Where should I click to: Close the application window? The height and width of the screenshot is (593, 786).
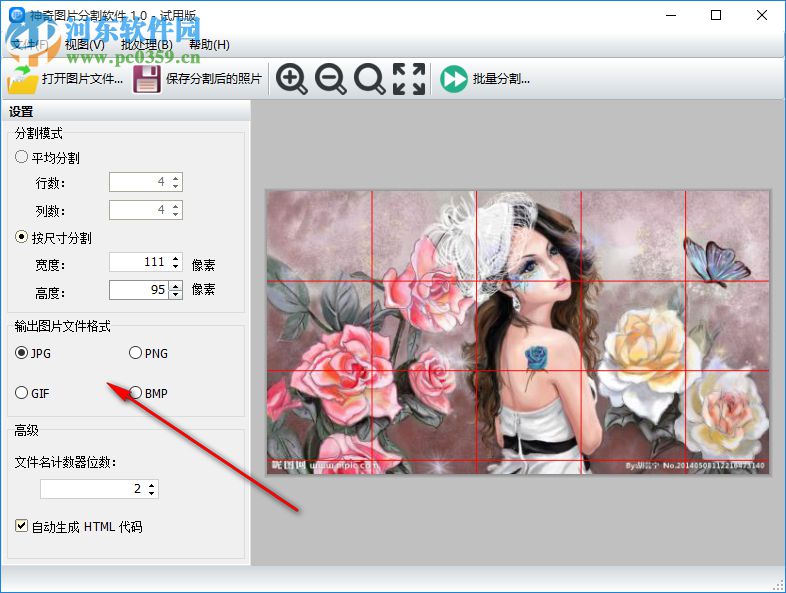(x=761, y=15)
